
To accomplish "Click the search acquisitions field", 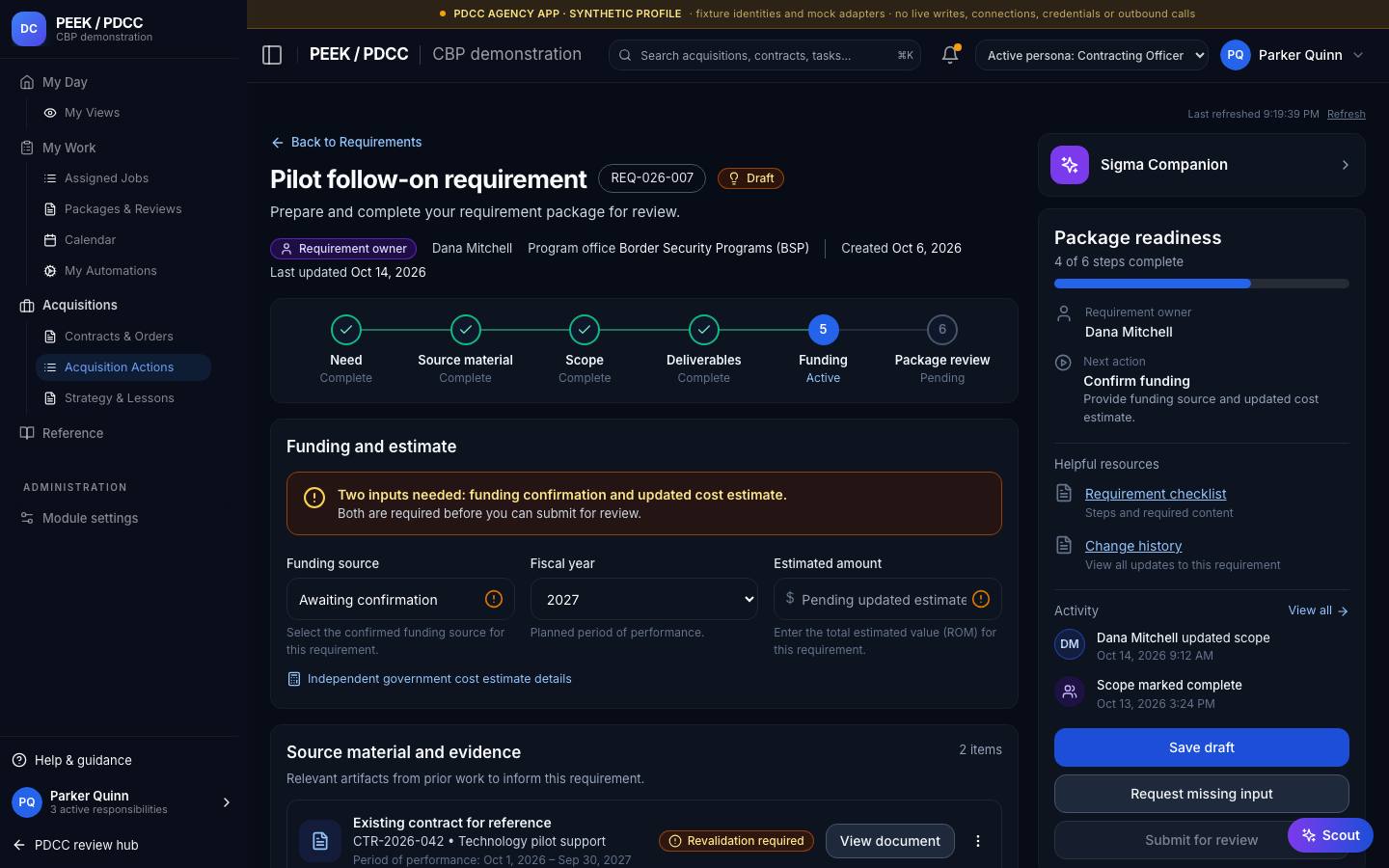I will tap(765, 55).
